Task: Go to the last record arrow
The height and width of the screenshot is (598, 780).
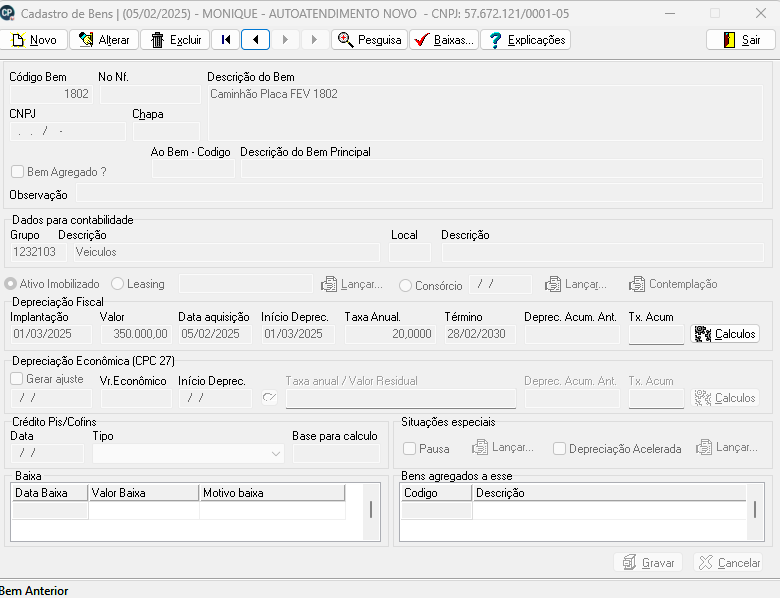Action: click(314, 40)
